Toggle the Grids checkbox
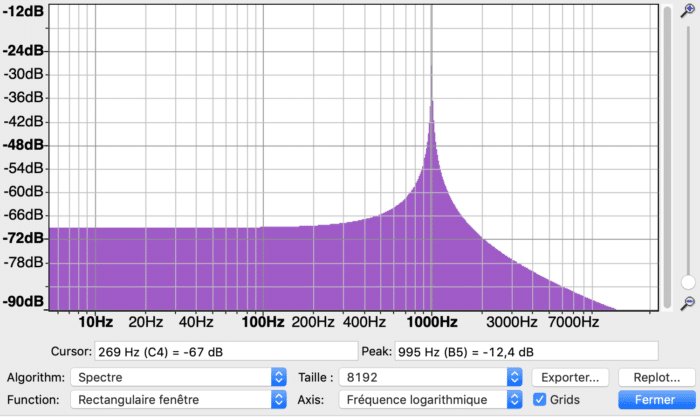Image resolution: width=700 pixels, height=417 pixels. point(539,399)
